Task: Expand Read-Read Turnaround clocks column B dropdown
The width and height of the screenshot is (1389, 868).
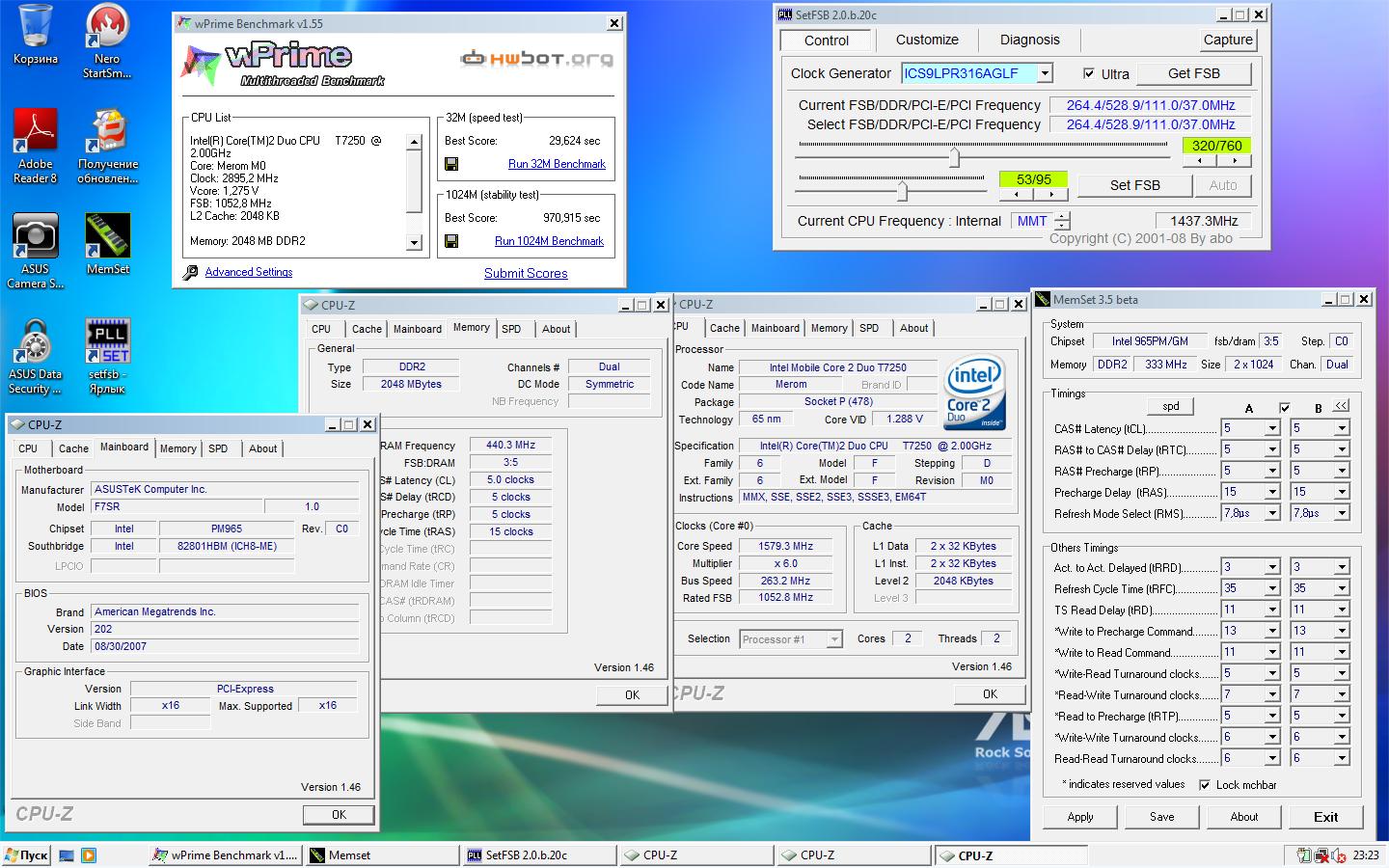Action: click(x=1342, y=758)
